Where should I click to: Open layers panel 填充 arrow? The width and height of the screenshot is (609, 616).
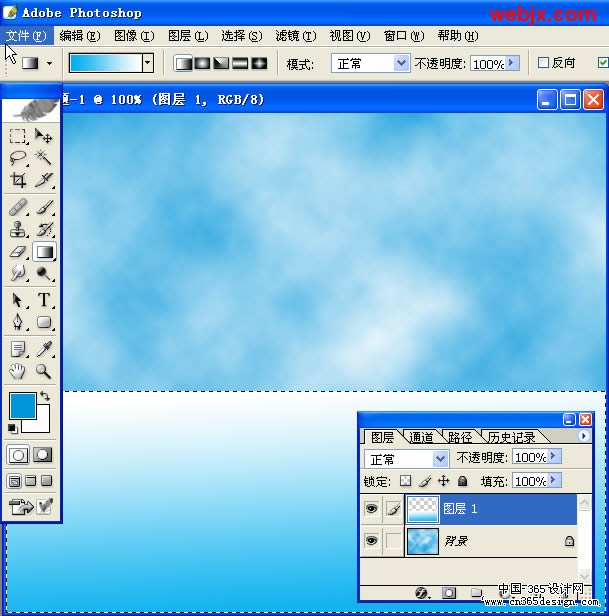tap(554, 480)
